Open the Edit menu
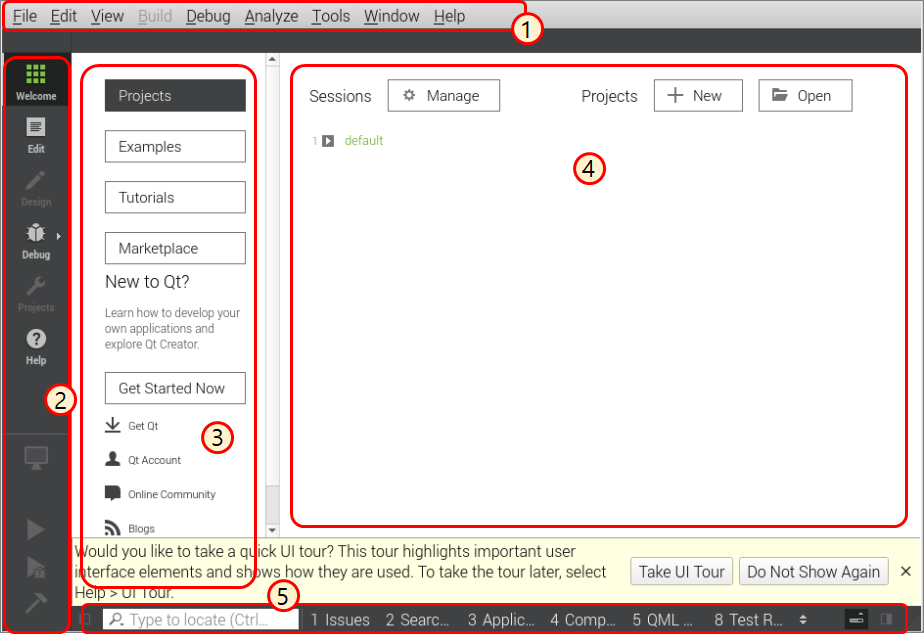Screen dimensions: 924x634 [64, 16]
